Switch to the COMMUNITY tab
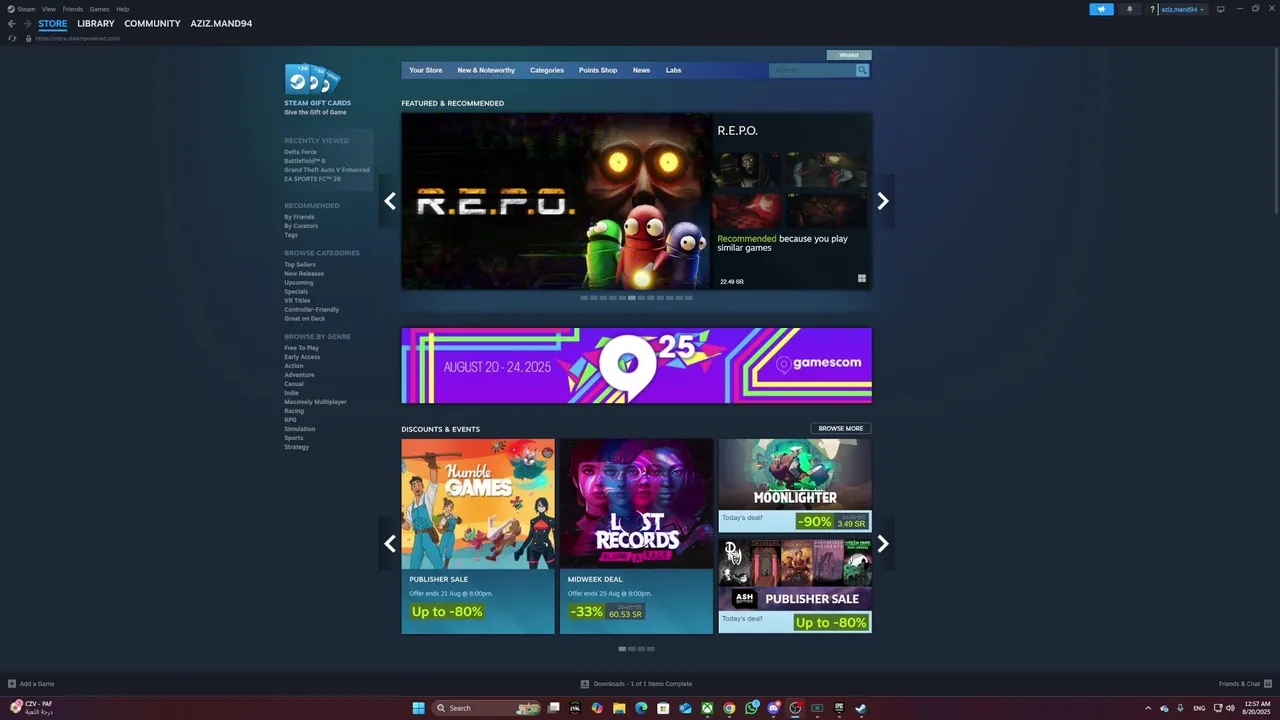This screenshot has height=720, width=1280. (152, 23)
